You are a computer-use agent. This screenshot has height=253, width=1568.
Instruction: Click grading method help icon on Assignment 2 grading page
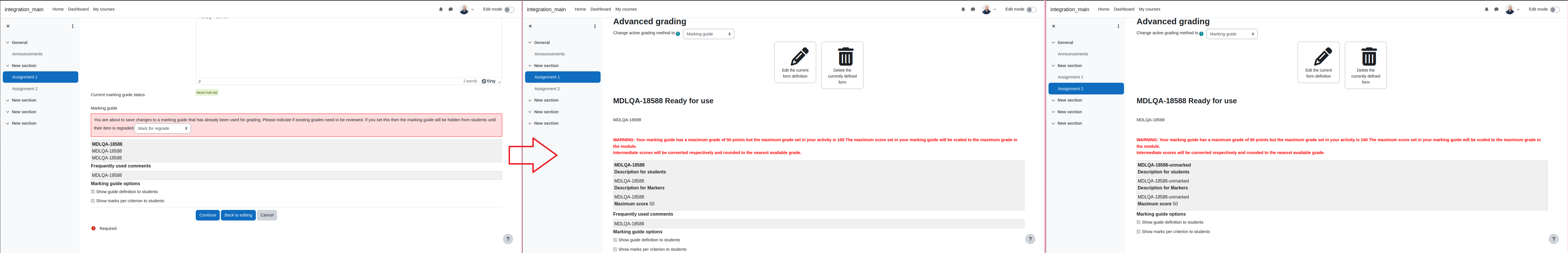coord(1201,34)
